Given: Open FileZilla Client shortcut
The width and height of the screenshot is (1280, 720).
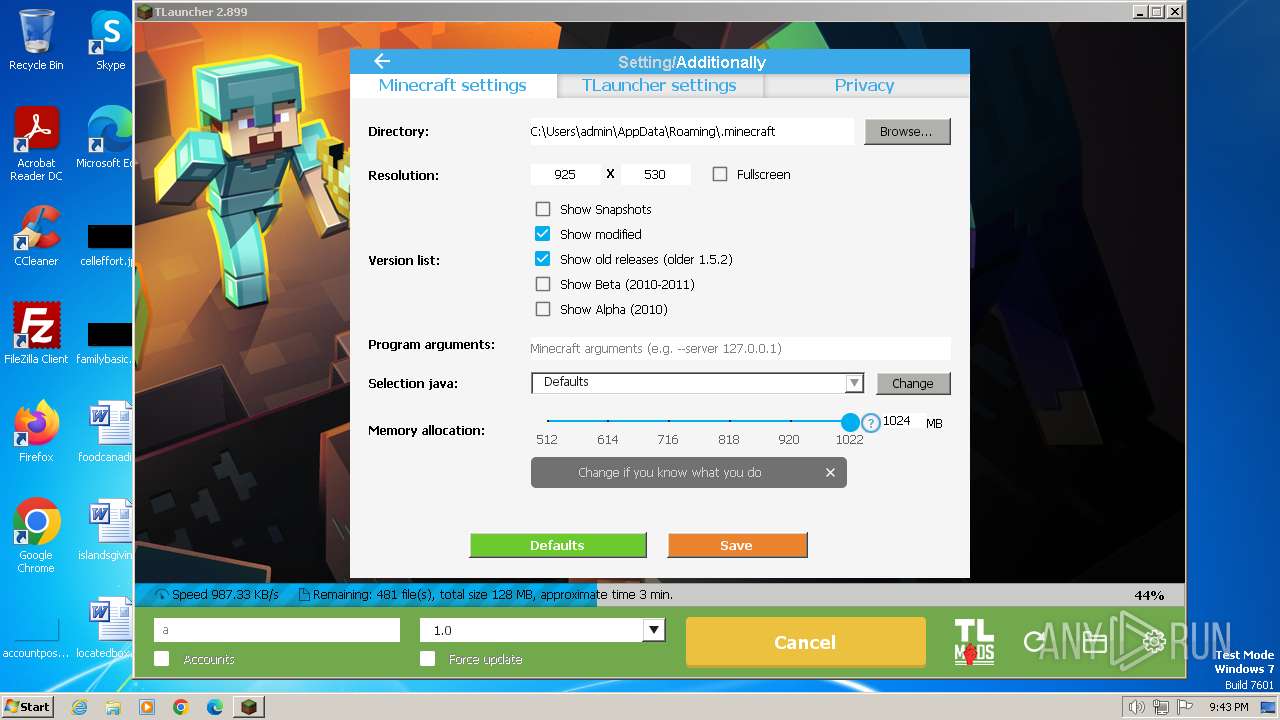Looking at the screenshot, I should pyautogui.click(x=36, y=333).
